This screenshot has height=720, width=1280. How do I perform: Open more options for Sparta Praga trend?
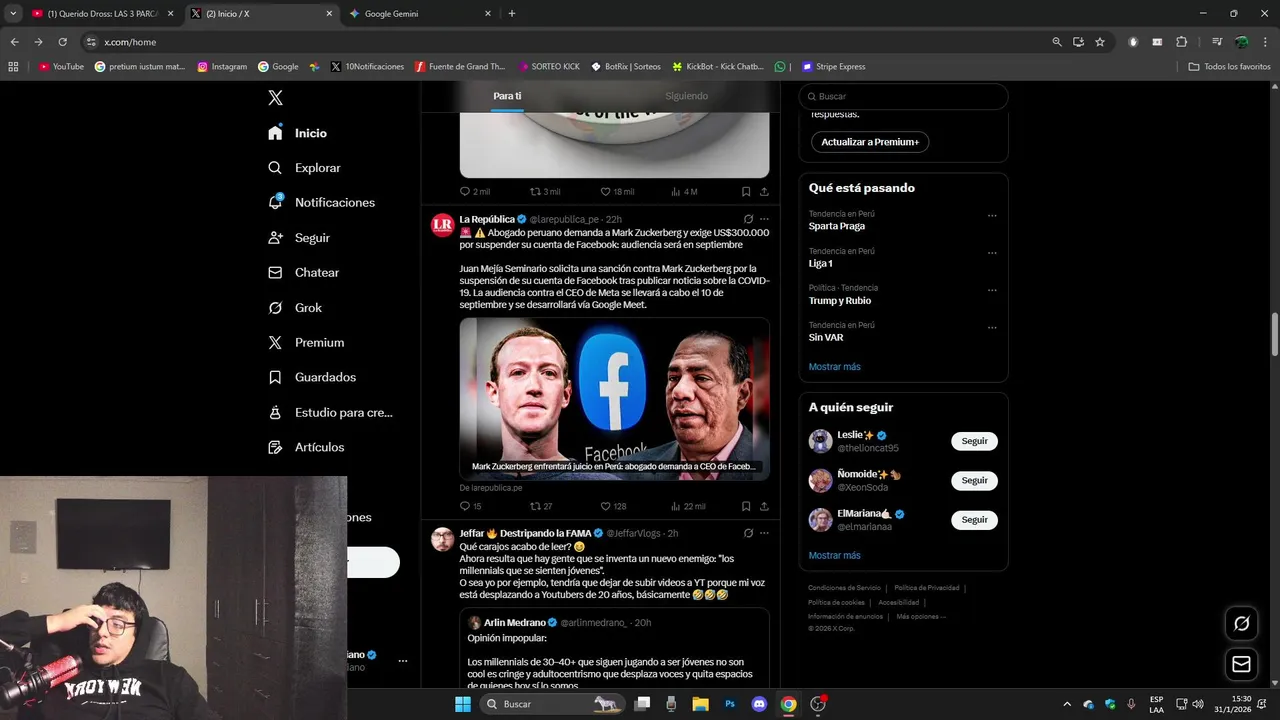992,215
